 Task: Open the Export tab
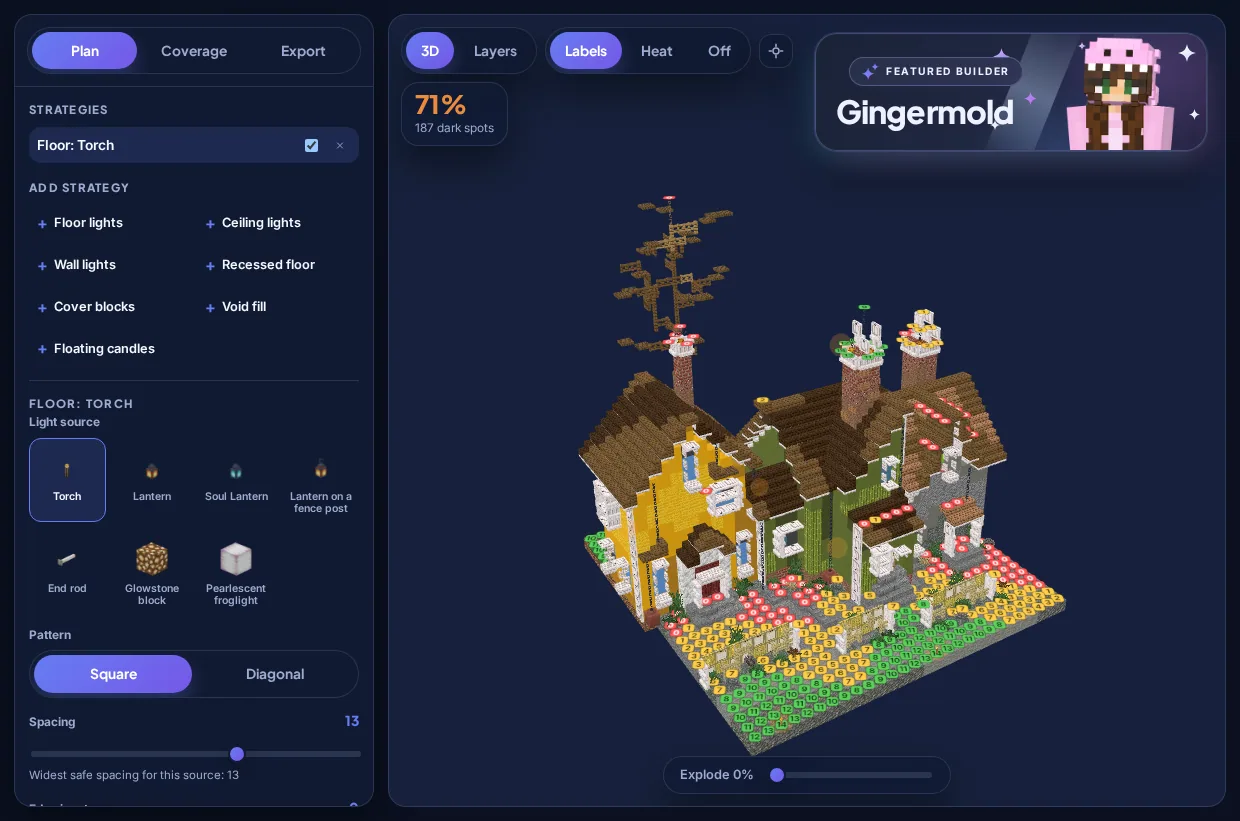pyautogui.click(x=303, y=51)
